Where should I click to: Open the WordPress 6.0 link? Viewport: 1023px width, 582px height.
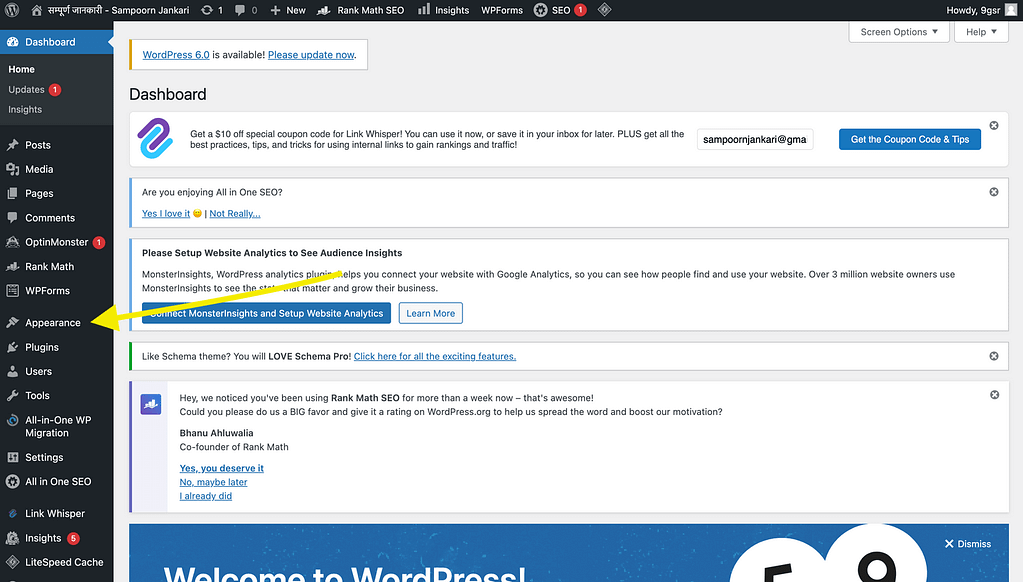click(x=176, y=55)
